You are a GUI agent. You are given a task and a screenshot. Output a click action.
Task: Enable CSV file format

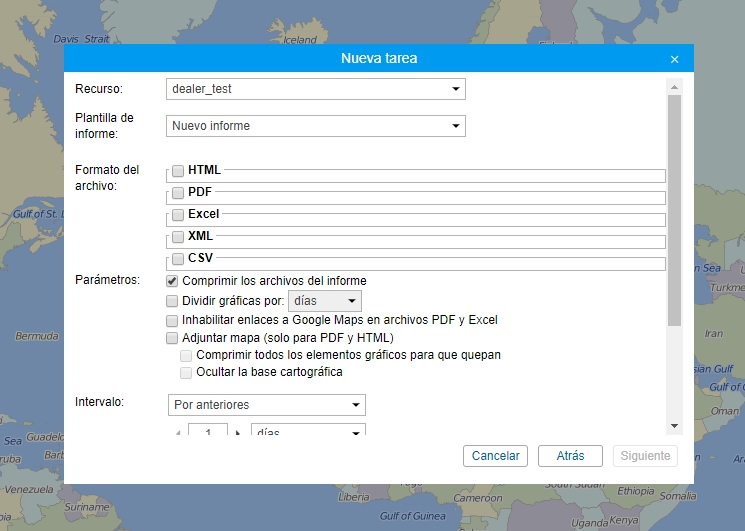[x=177, y=259]
